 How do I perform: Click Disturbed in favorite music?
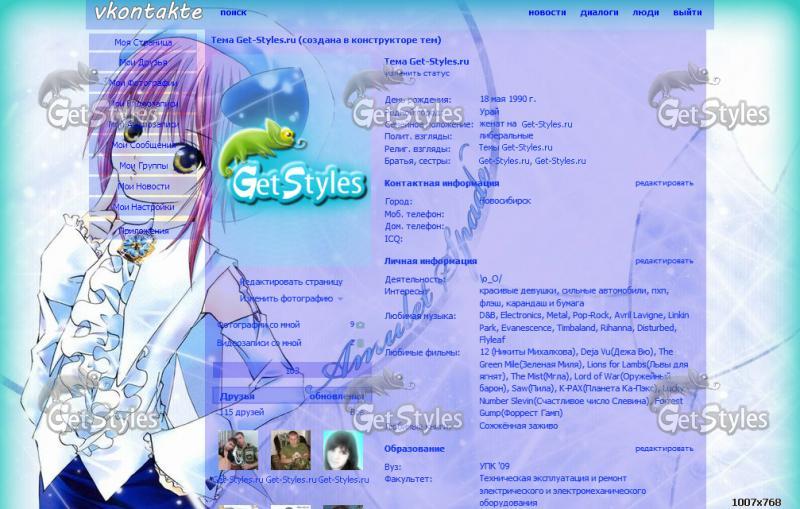pyautogui.click(x=657, y=328)
